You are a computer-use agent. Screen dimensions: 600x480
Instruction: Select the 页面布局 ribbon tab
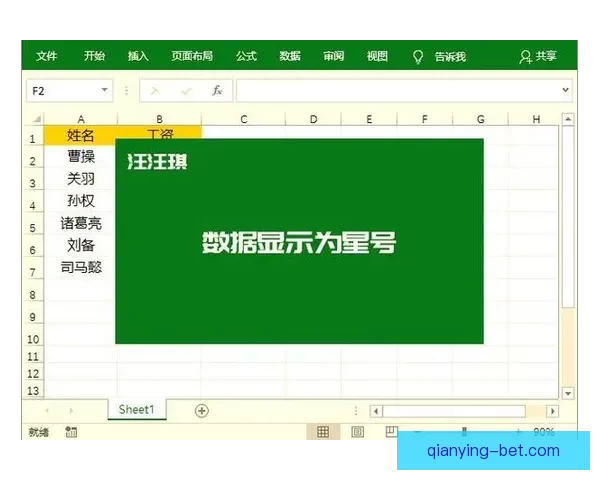tap(192, 56)
